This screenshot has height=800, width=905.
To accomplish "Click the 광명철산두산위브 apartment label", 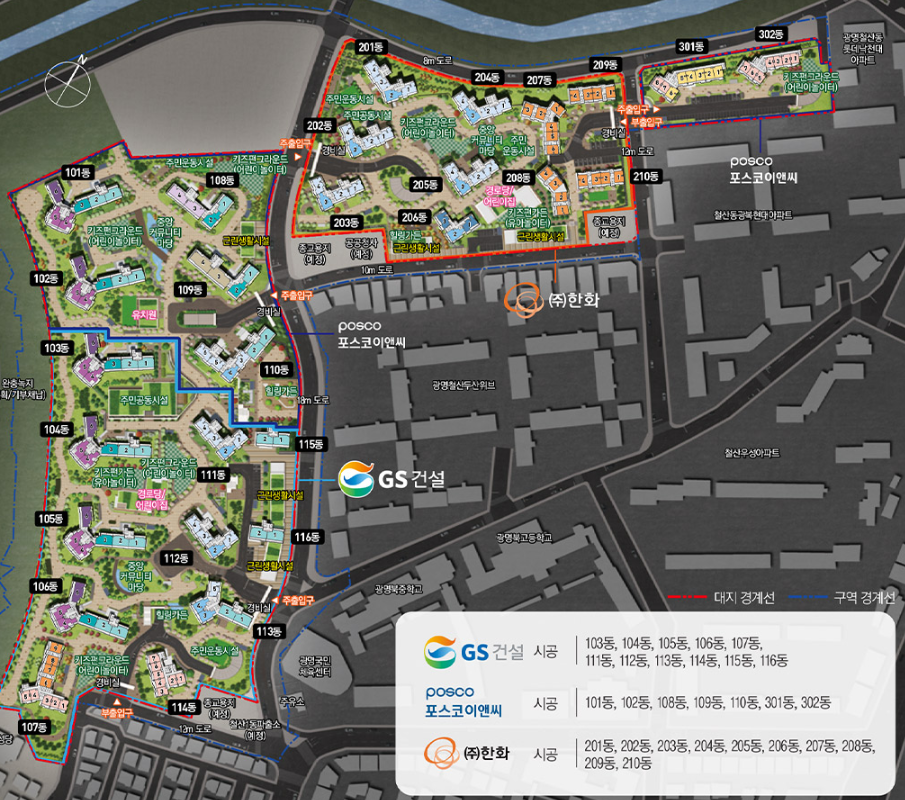I will (x=463, y=385).
